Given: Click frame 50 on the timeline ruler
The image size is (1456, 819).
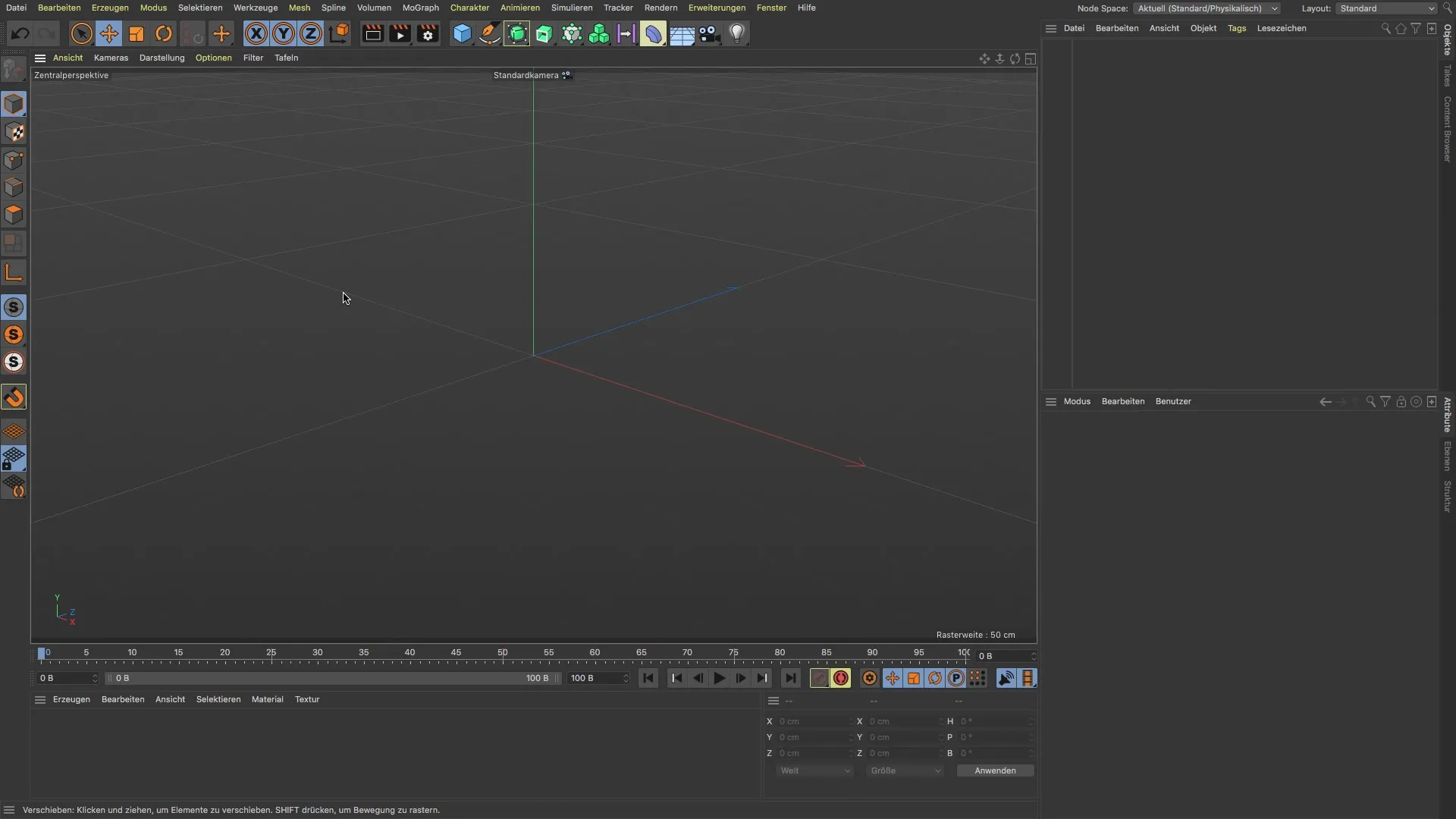Looking at the screenshot, I should click(503, 654).
